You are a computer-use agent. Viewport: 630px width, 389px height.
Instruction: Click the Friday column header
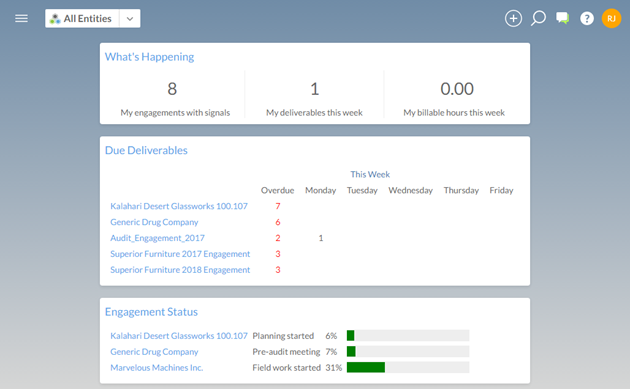point(501,190)
